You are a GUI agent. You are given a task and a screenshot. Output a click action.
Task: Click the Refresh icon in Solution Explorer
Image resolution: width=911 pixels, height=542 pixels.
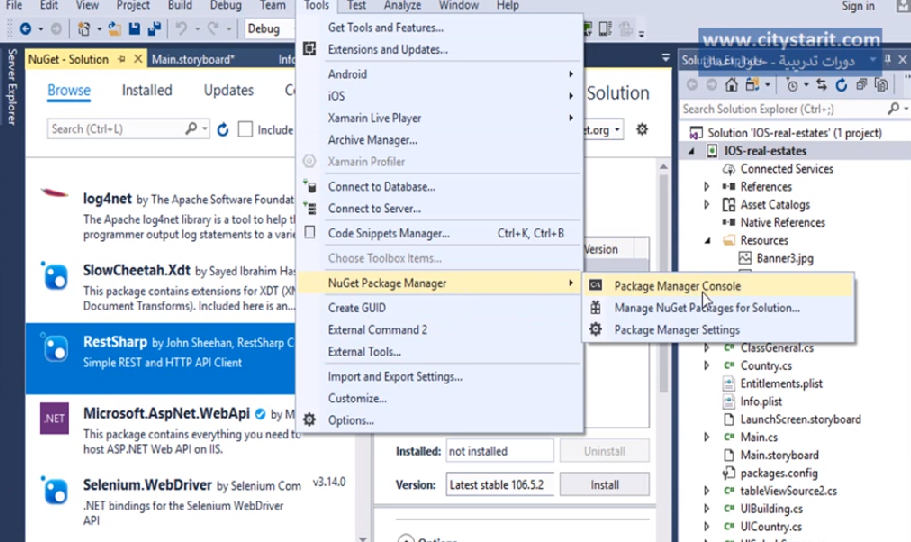(841, 85)
